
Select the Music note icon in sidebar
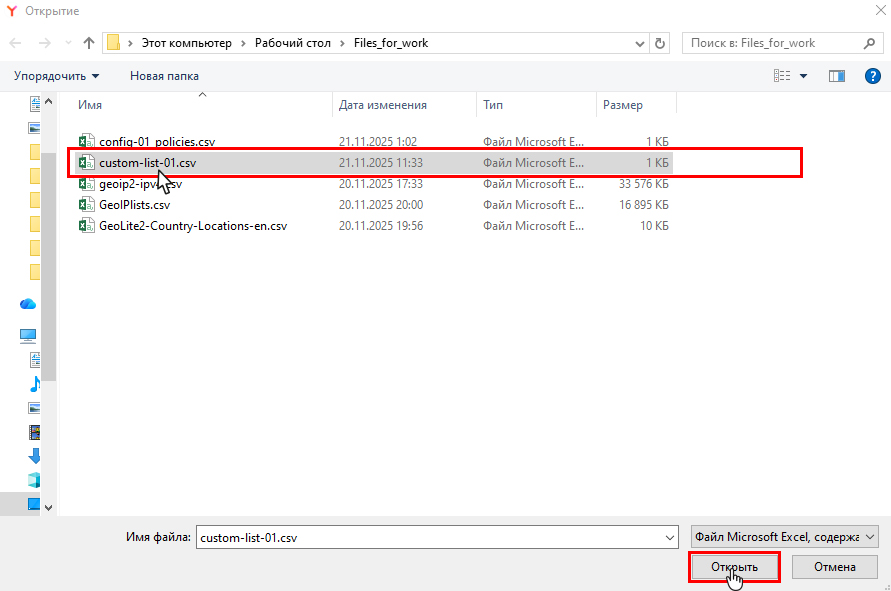pyautogui.click(x=34, y=383)
